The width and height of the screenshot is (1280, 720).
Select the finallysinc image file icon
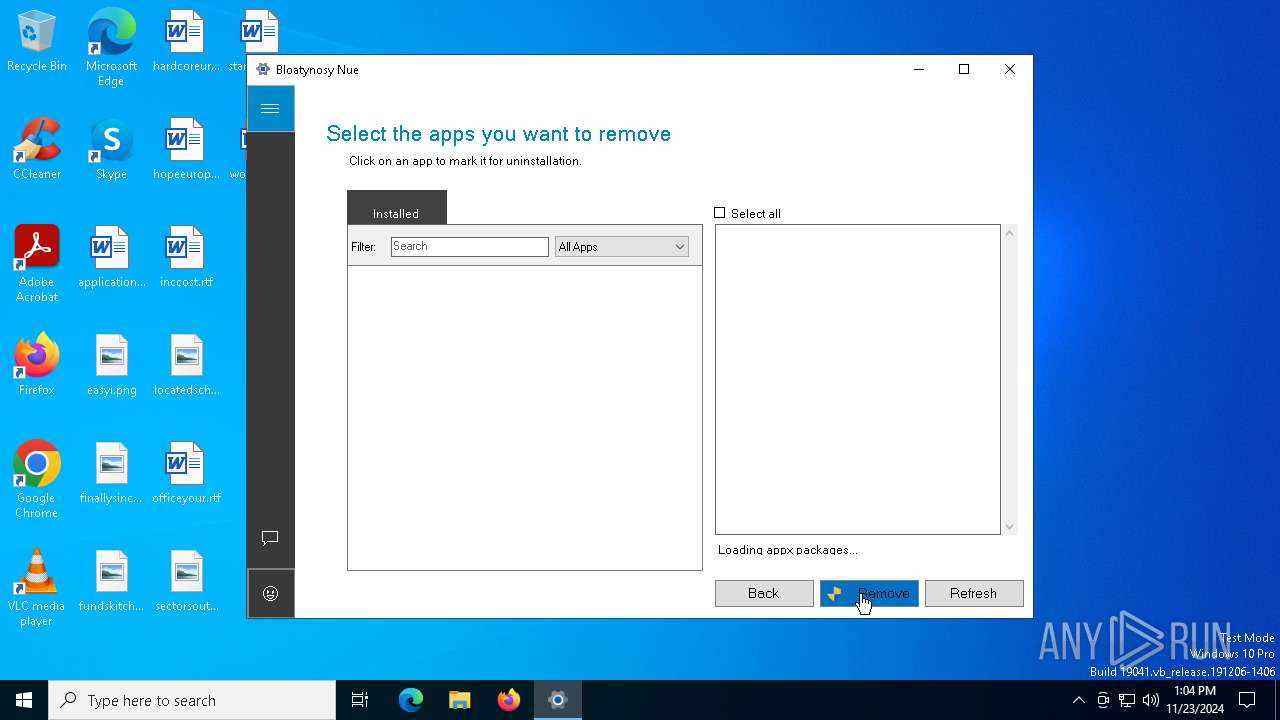pyautogui.click(x=111, y=473)
